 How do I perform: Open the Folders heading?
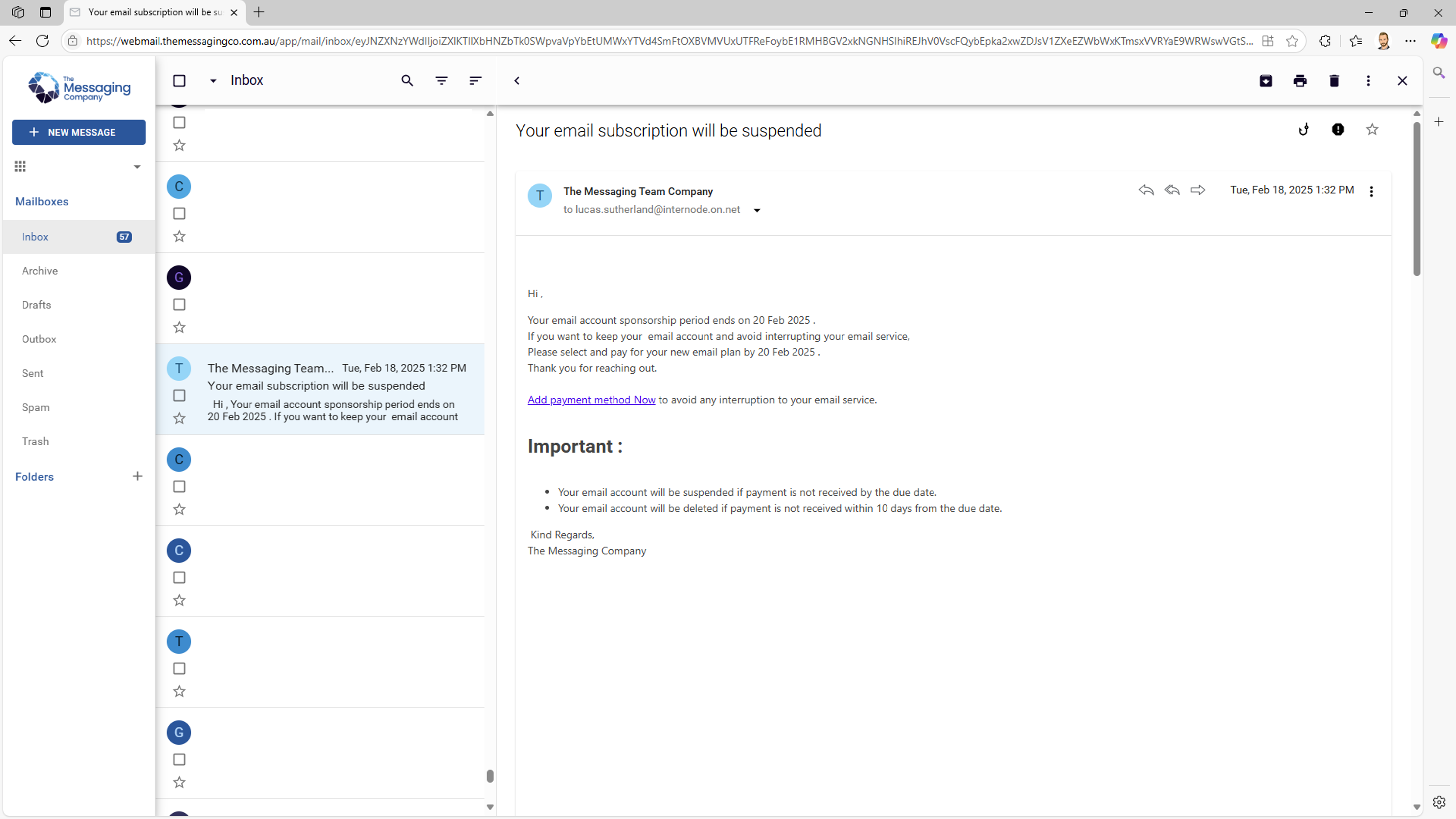click(x=34, y=477)
